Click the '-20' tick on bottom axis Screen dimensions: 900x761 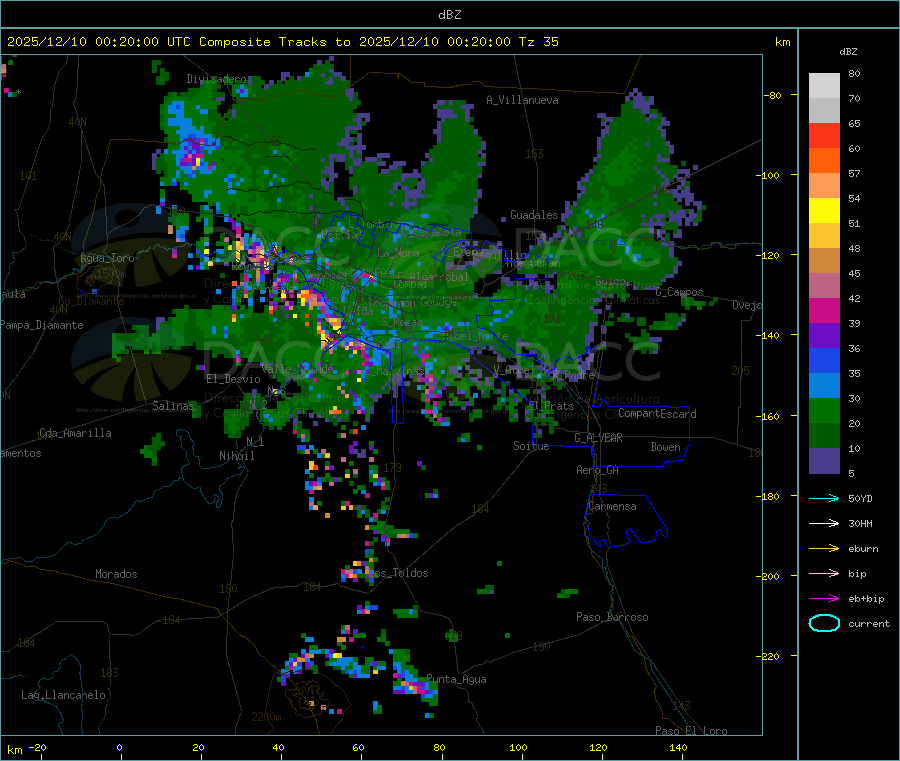tap(37, 747)
